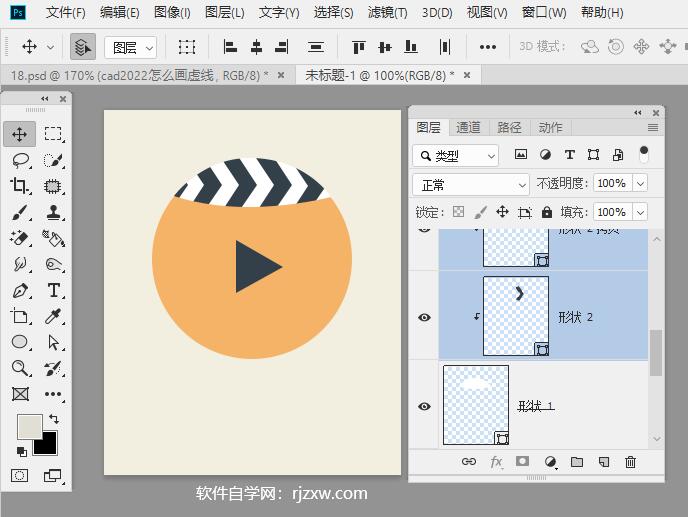The height and width of the screenshot is (517, 688).
Task: Expand the layer filter 类型 dropdown
Action: click(456, 156)
